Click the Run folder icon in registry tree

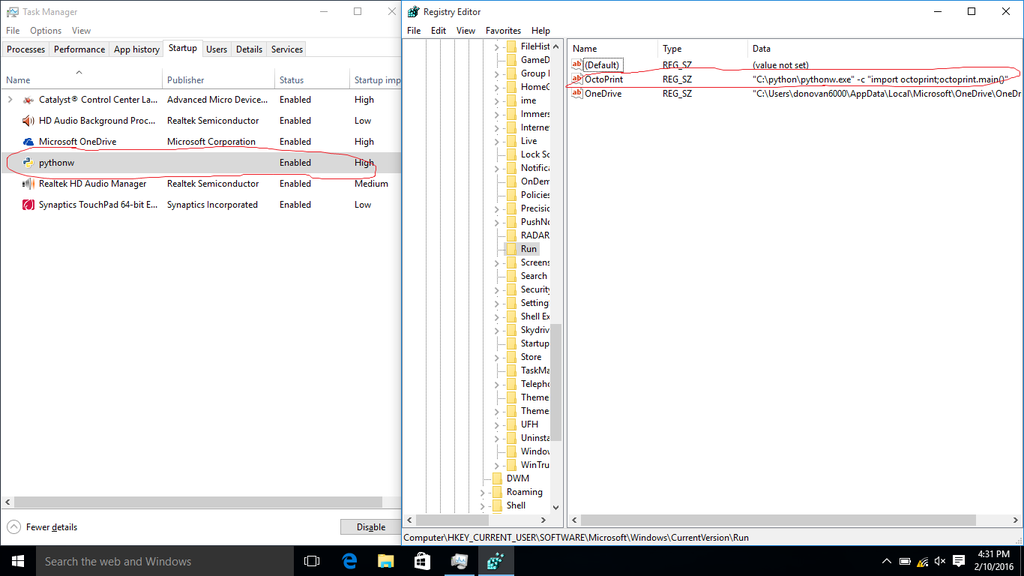tap(511, 249)
